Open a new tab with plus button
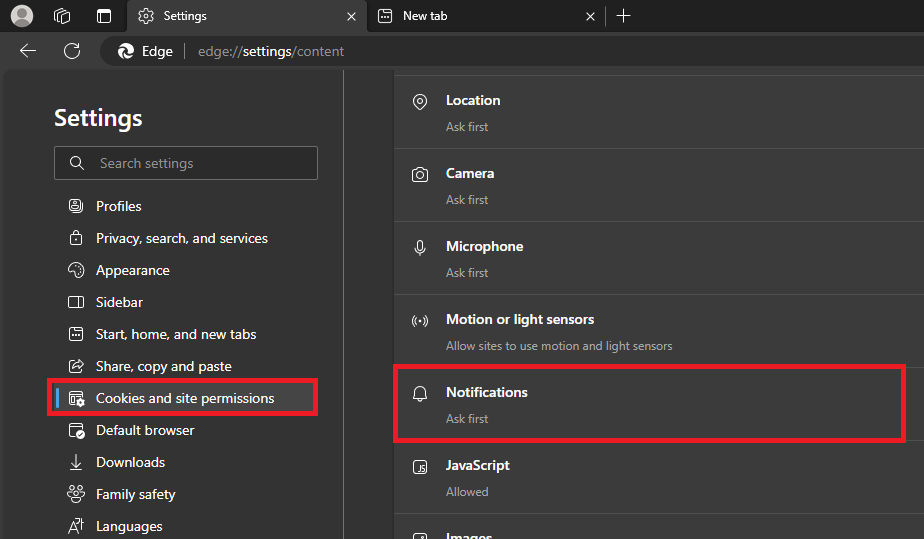Screen dimensions: 924x539 tap(623, 16)
